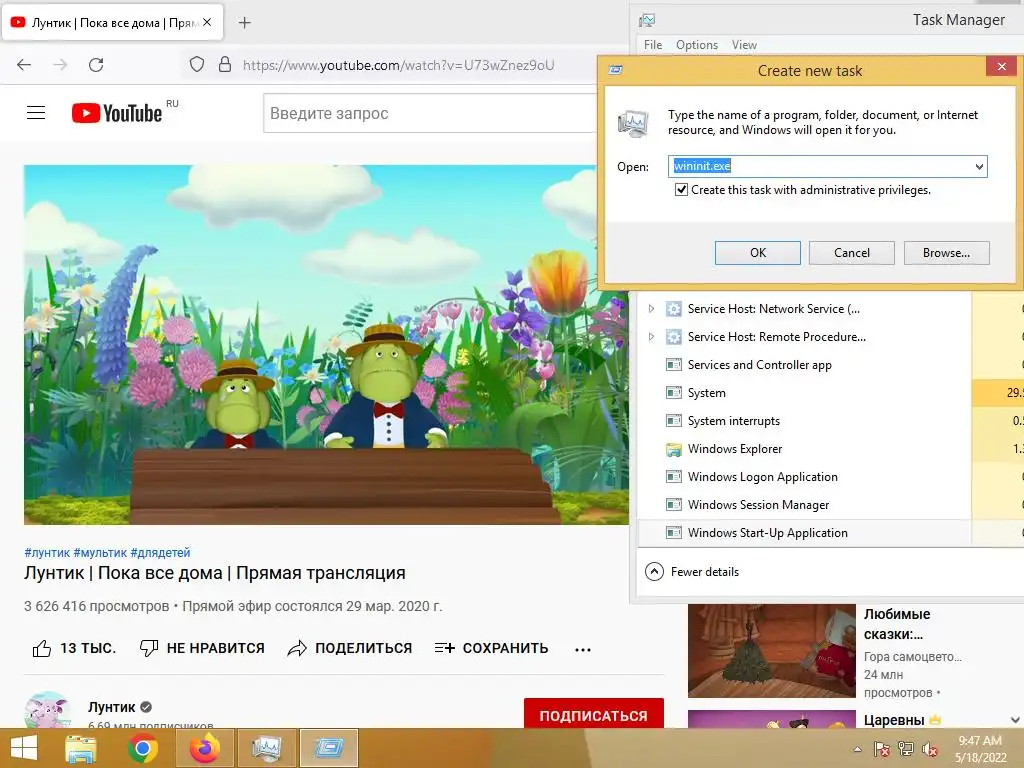Screen dimensions: 1024x768
Task: Click the Task Manager taskbar icon
Action: (x=266, y=748)
